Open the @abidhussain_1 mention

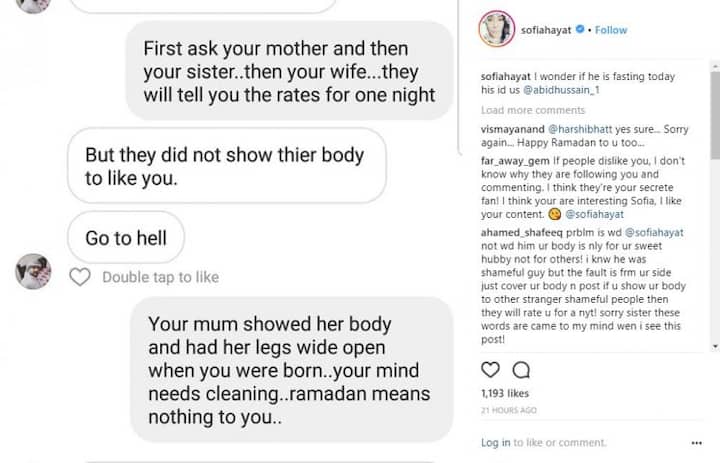(x=561, y=90)
